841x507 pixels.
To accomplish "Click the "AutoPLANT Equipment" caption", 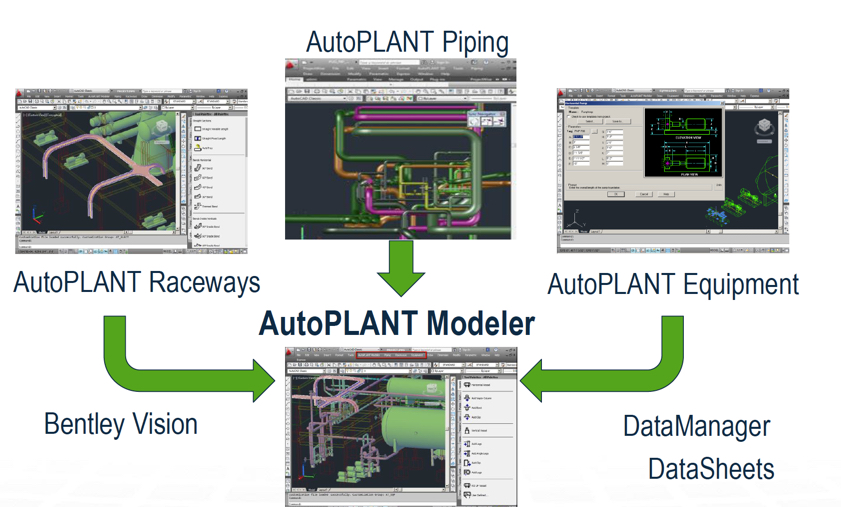I will pos(673,285).
